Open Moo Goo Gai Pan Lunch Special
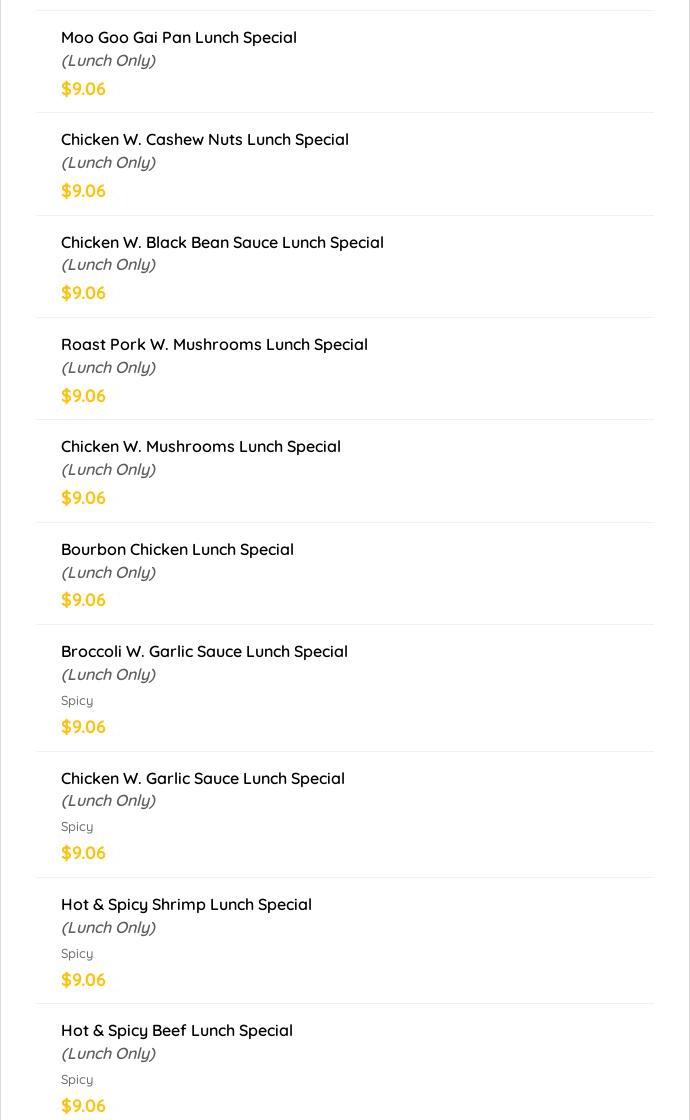Image resolution: width=690 pixels, height=1120 pixels. (x=345, y=61)
